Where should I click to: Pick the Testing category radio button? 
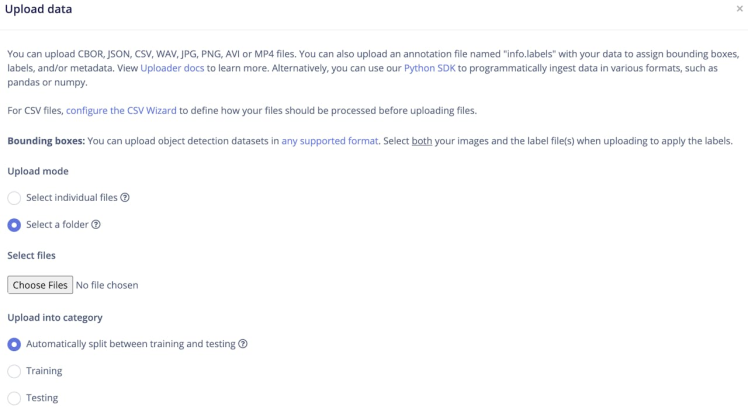14,398
